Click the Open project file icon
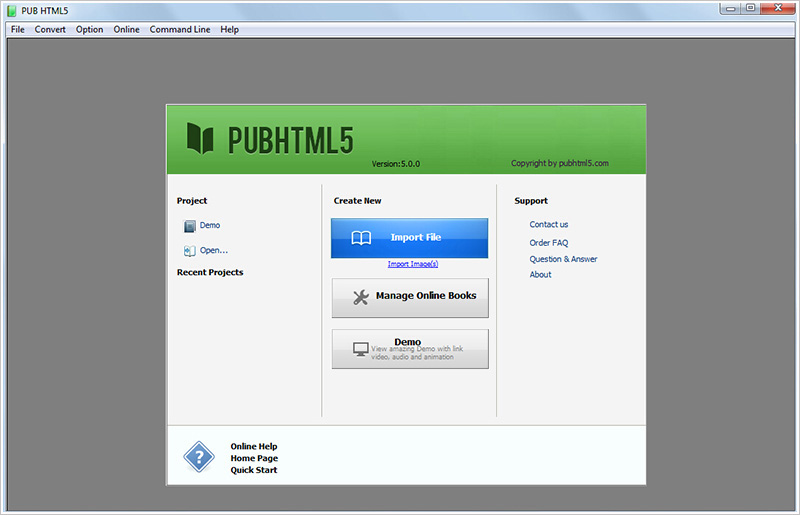Viewport: 800px width, 515px height. 189,251
